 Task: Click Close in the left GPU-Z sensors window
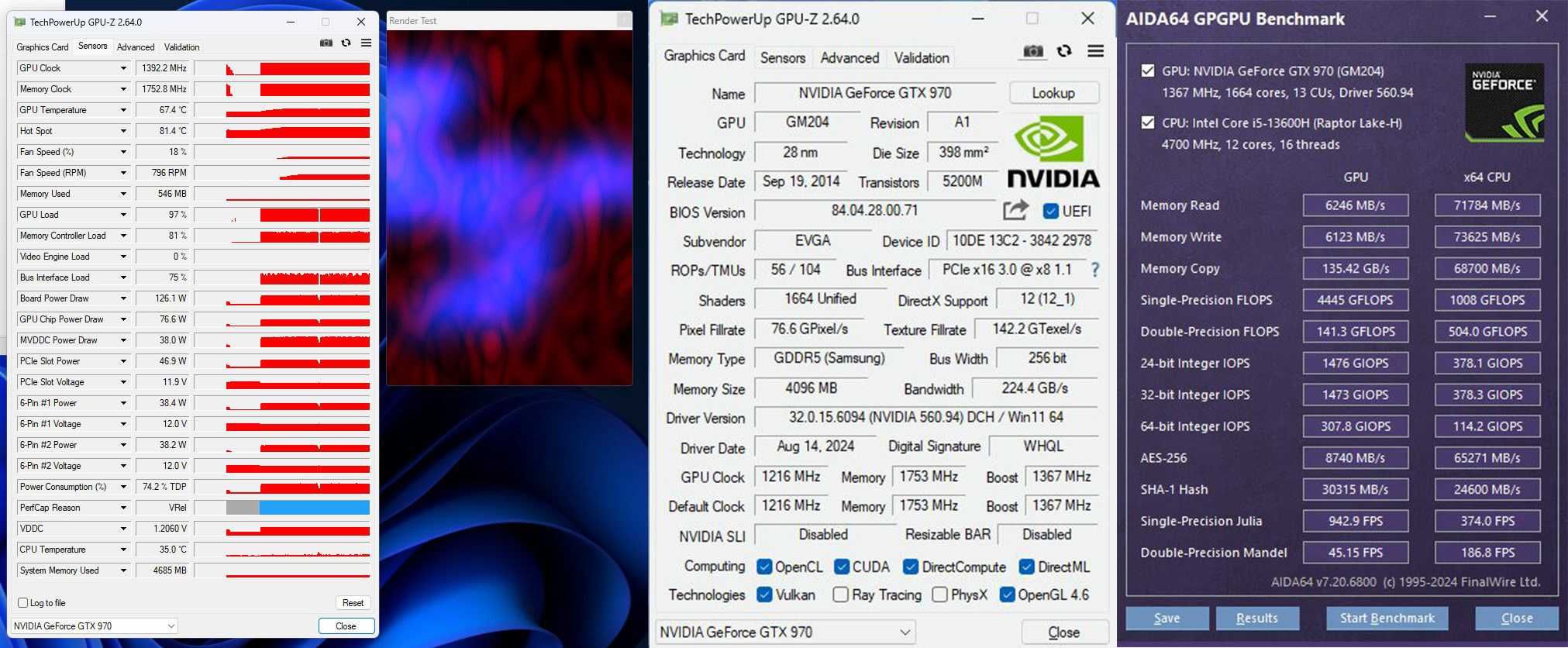[346, 626]
